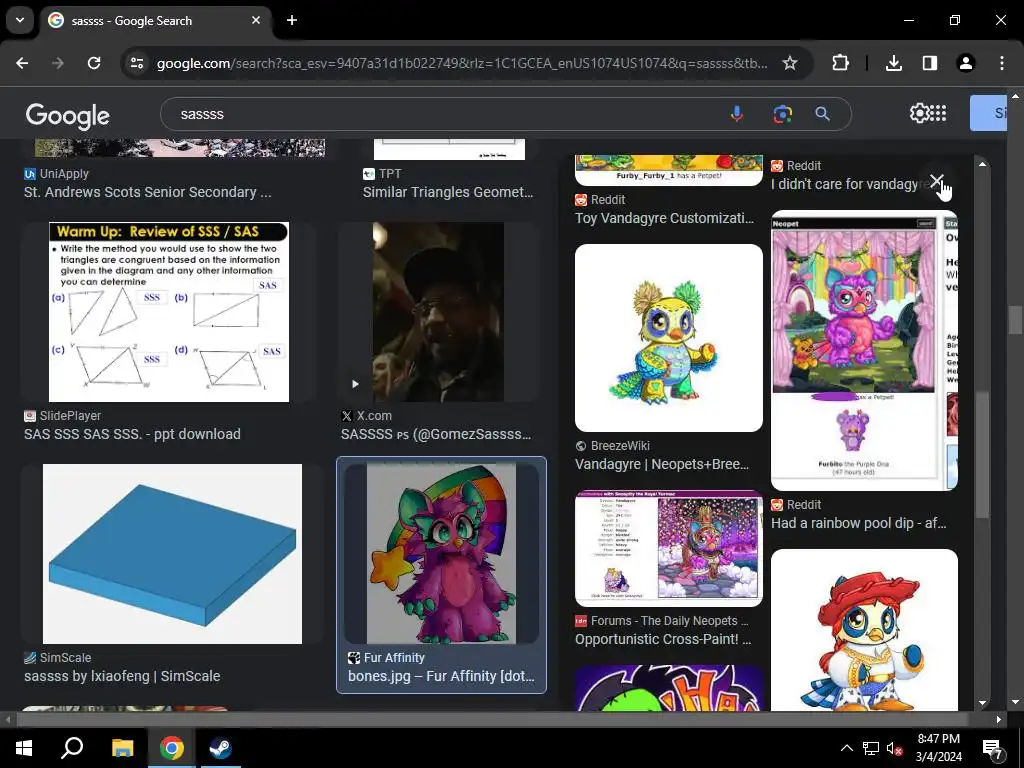This screenshot has height=768, width=1024.
Task: Reload the current page
Action: (x=94, y=63)
